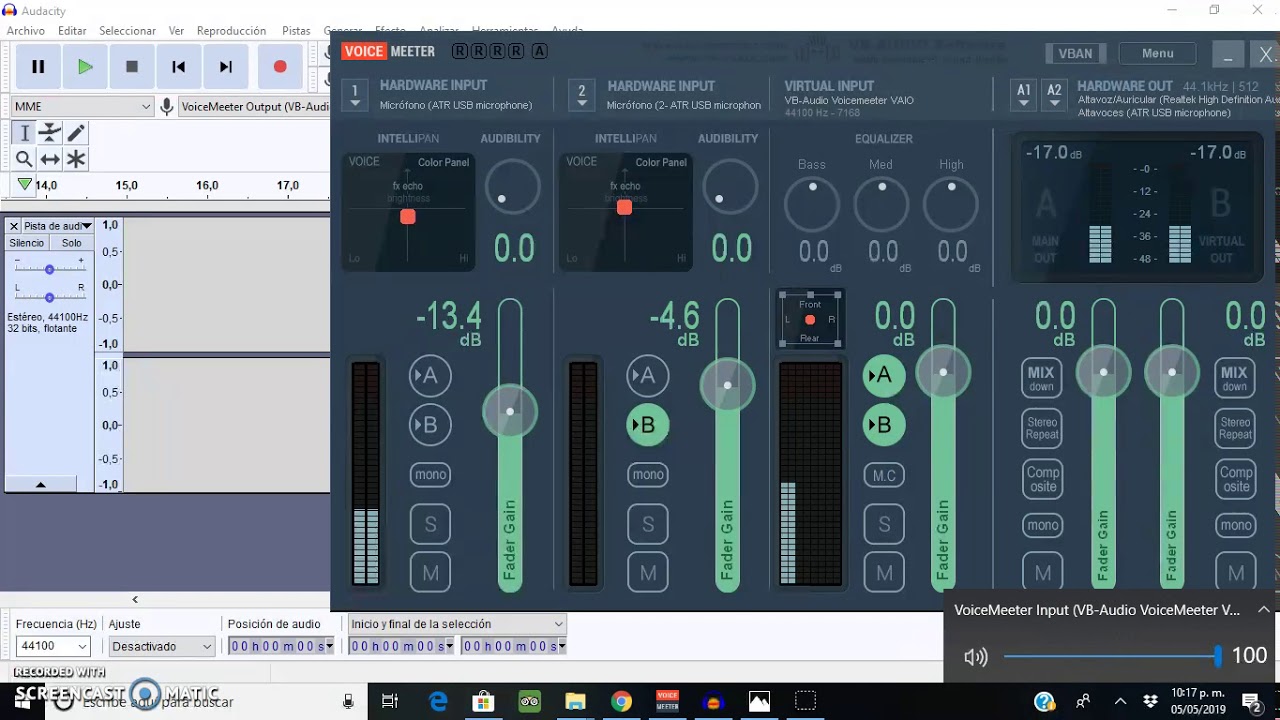Image resolution: width=1280 pixels, height=720 pixels.
Task: Select the Selection (I-beam) tool
Action: [x=25, y=133]
